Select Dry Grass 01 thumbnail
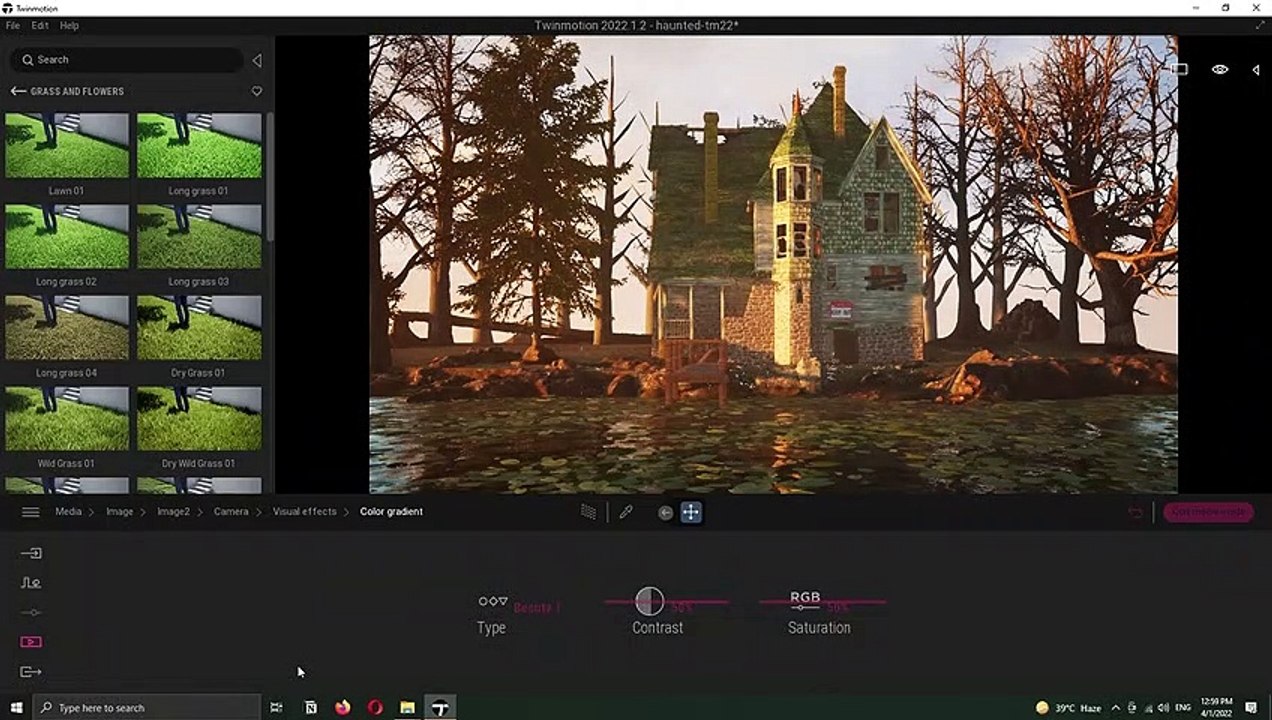Viewport: 1272px width, 720px height. pyautogui.click(x=199, y=328)
